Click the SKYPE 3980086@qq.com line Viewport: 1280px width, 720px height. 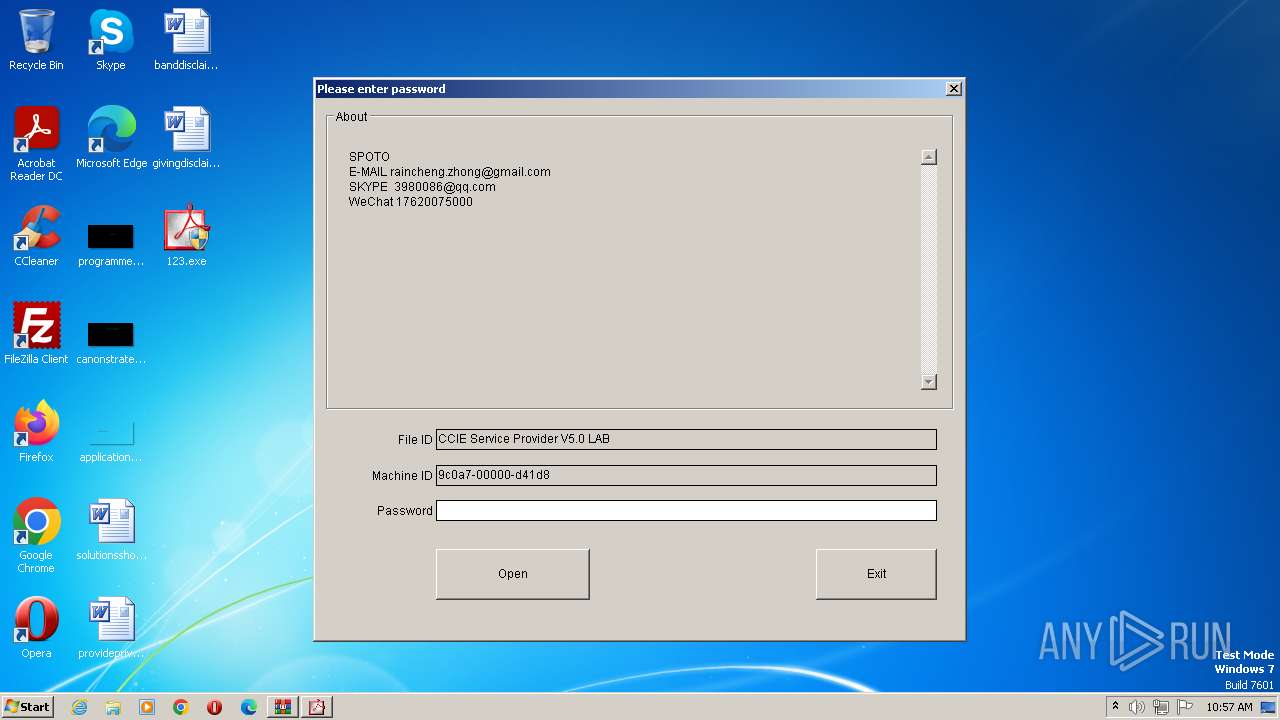[x=422, y=187]
